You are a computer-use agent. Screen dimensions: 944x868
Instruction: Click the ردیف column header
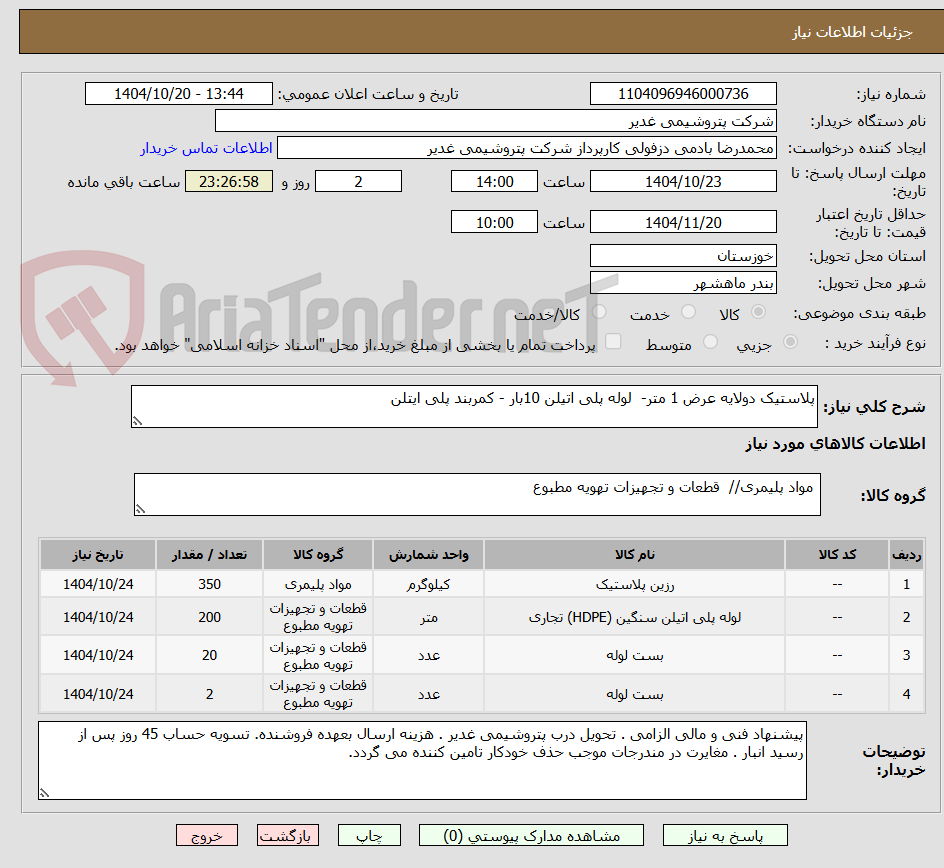[x=906, y=554]
